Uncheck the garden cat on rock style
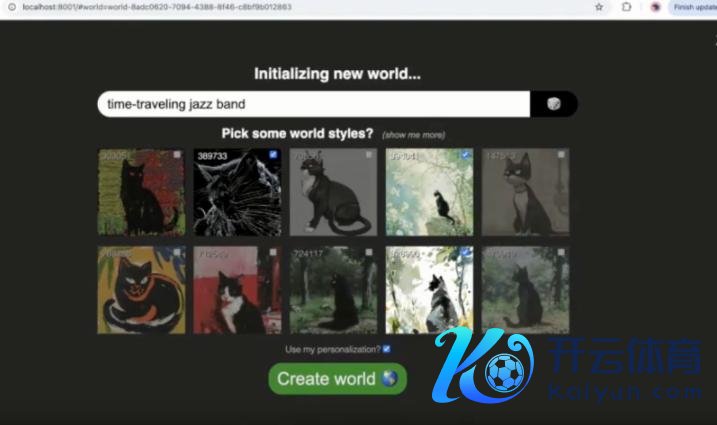This screenshot has width=717, height=425. (465, 155)
